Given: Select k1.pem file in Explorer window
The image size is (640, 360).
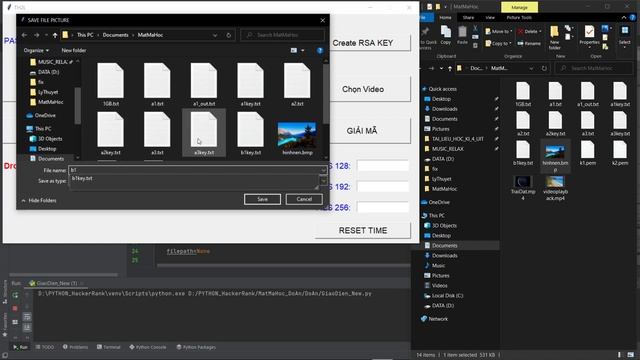Looking at the screenshot, I should click(x=588, y=153).
